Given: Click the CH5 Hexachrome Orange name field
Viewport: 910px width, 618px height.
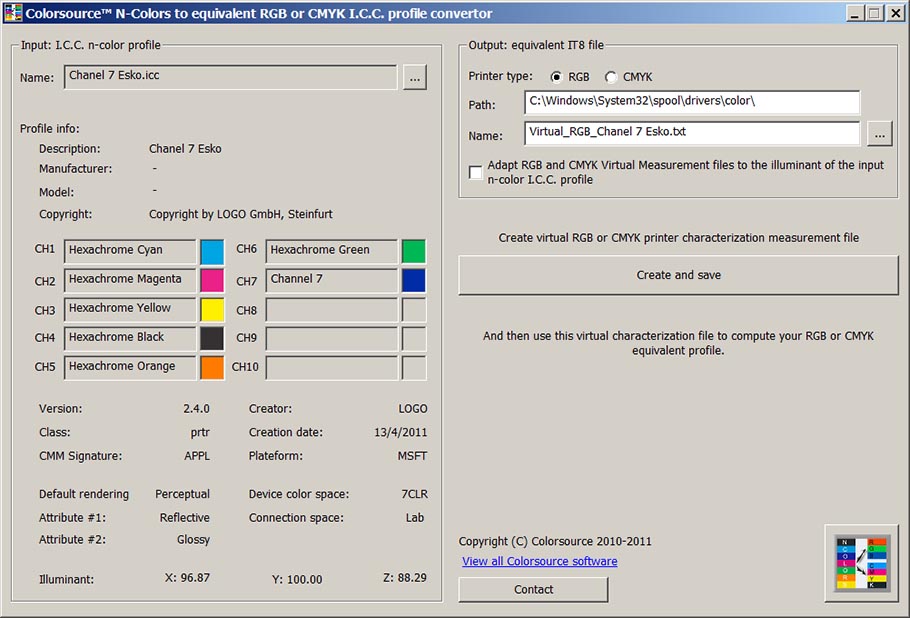Looking at the screenshot, I should click(x=130, y=368).
